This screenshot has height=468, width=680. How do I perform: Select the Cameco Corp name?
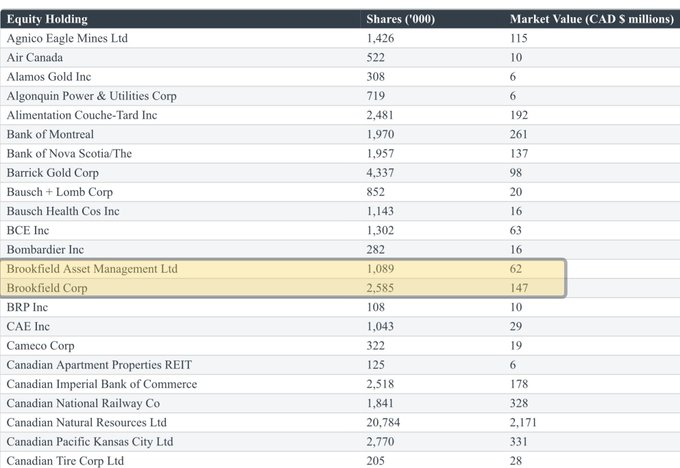40,346
